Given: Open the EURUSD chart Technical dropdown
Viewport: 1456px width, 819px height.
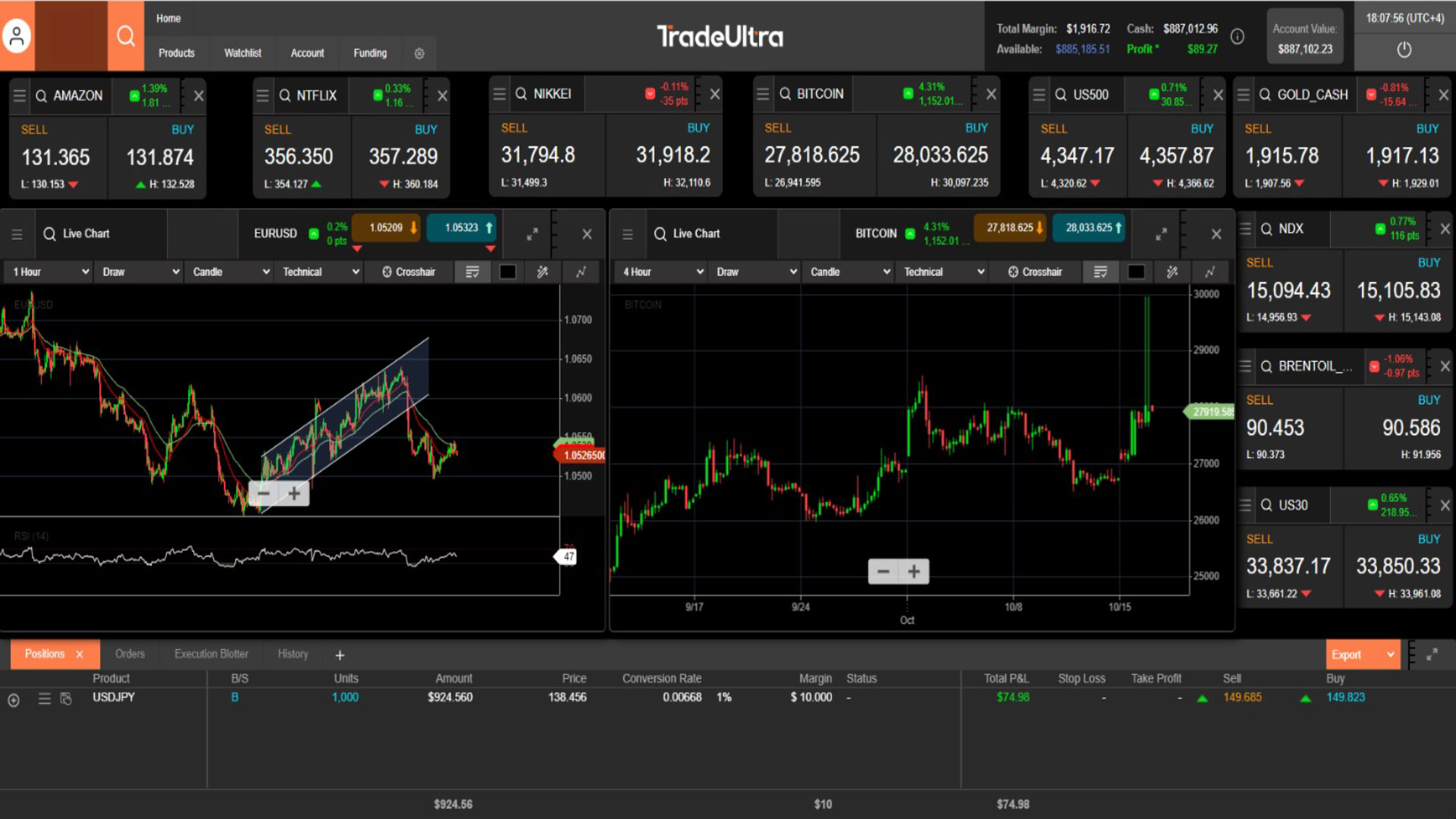Looking at the screenshot, I should [320, 271].
